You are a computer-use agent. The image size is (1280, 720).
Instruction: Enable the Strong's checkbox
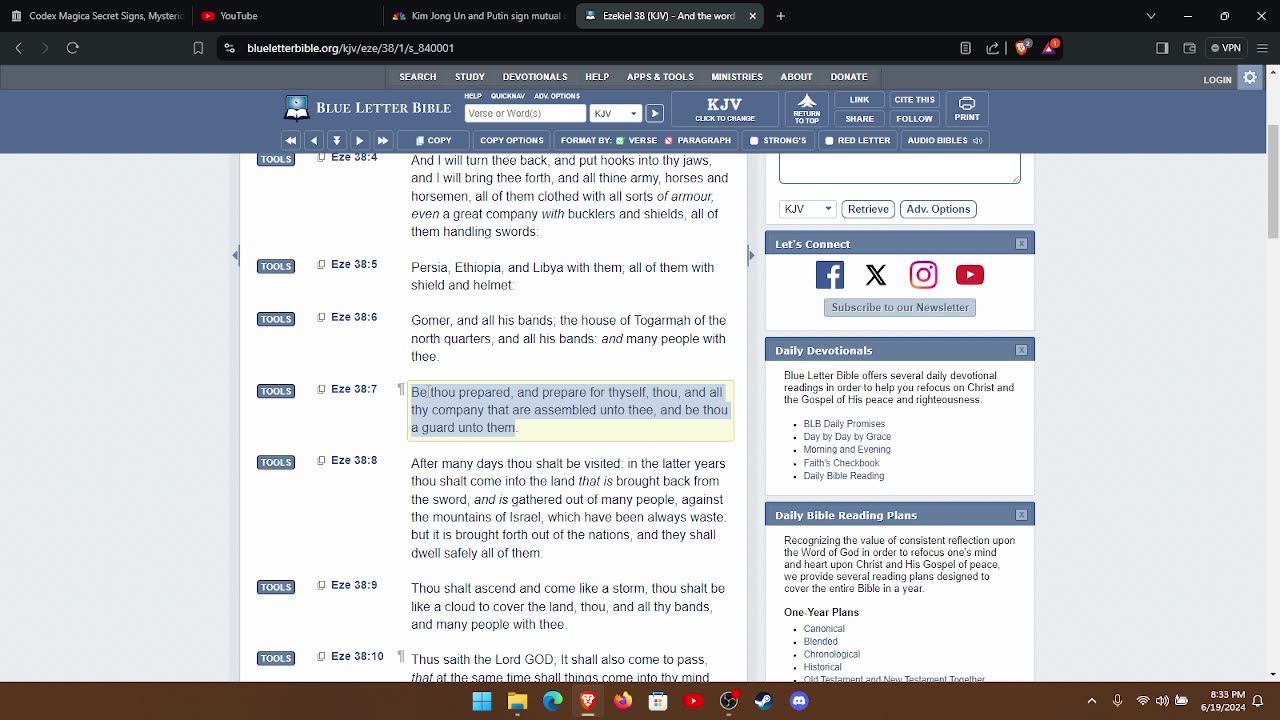point(755,141)
